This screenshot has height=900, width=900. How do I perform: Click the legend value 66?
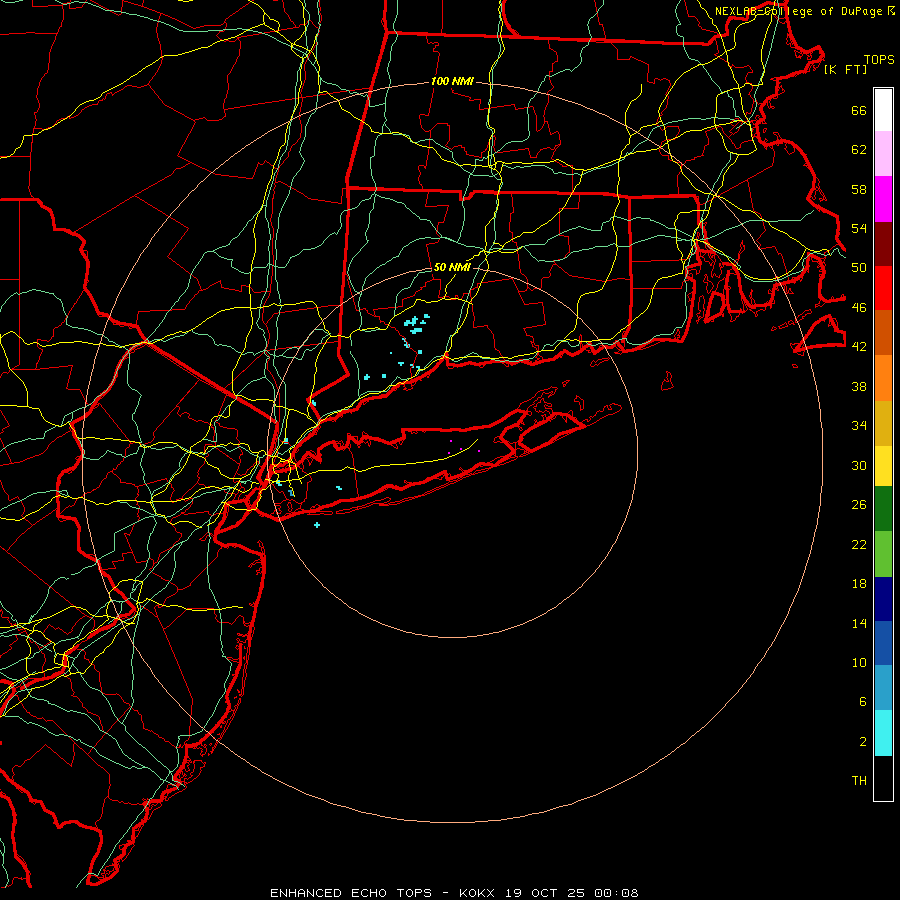click(859, 110)
